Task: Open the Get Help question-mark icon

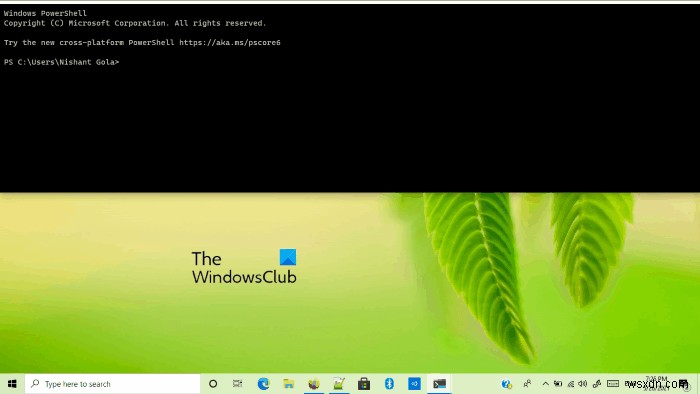Action: 506,384
